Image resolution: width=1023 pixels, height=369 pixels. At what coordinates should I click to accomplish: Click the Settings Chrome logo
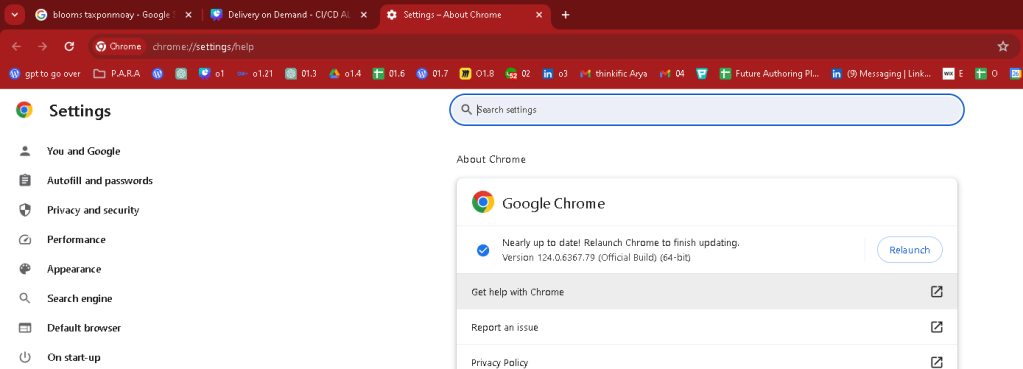tap(24, 110)
